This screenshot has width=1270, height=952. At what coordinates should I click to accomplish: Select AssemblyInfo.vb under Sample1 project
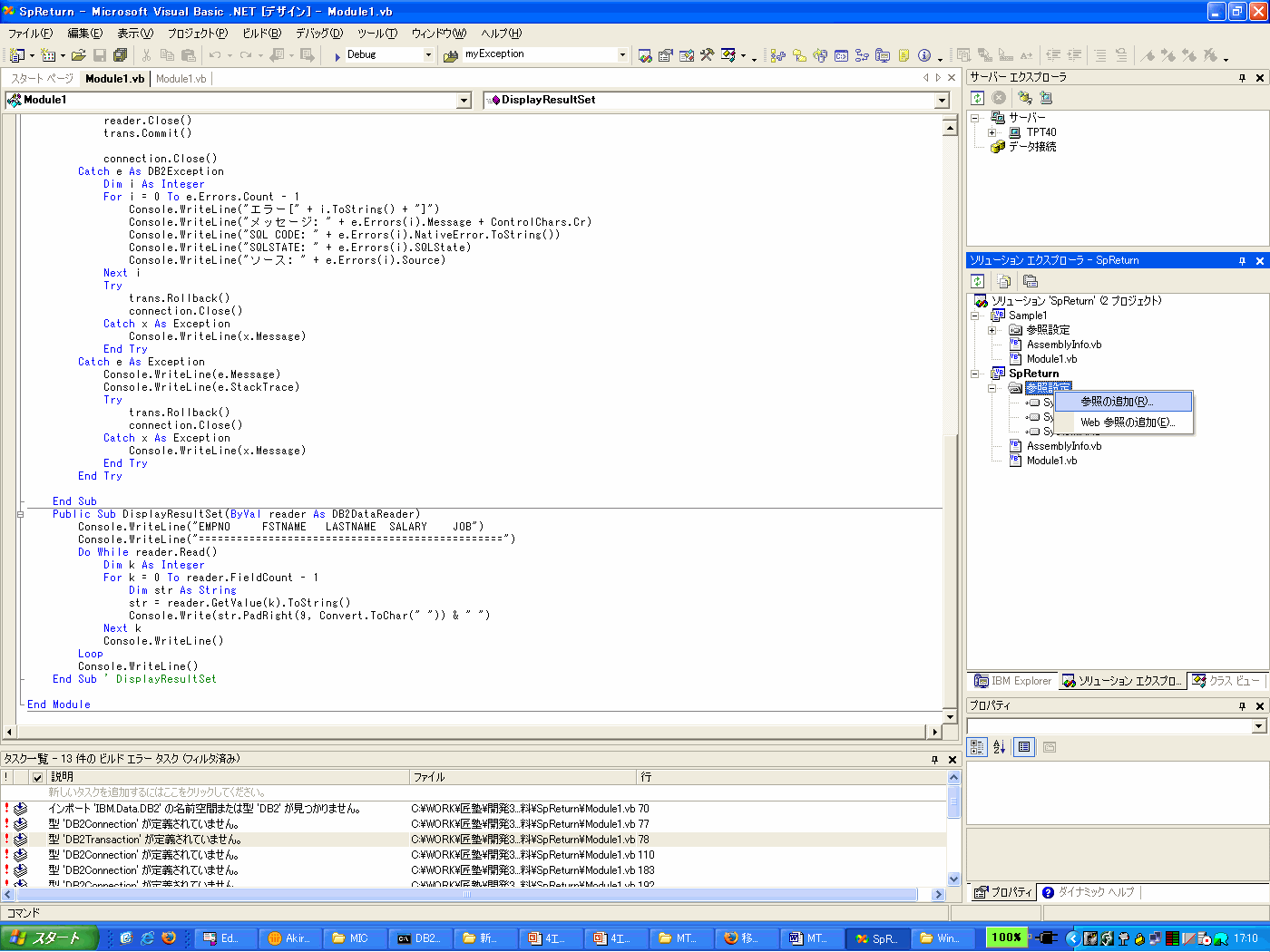coord(1063,345)
